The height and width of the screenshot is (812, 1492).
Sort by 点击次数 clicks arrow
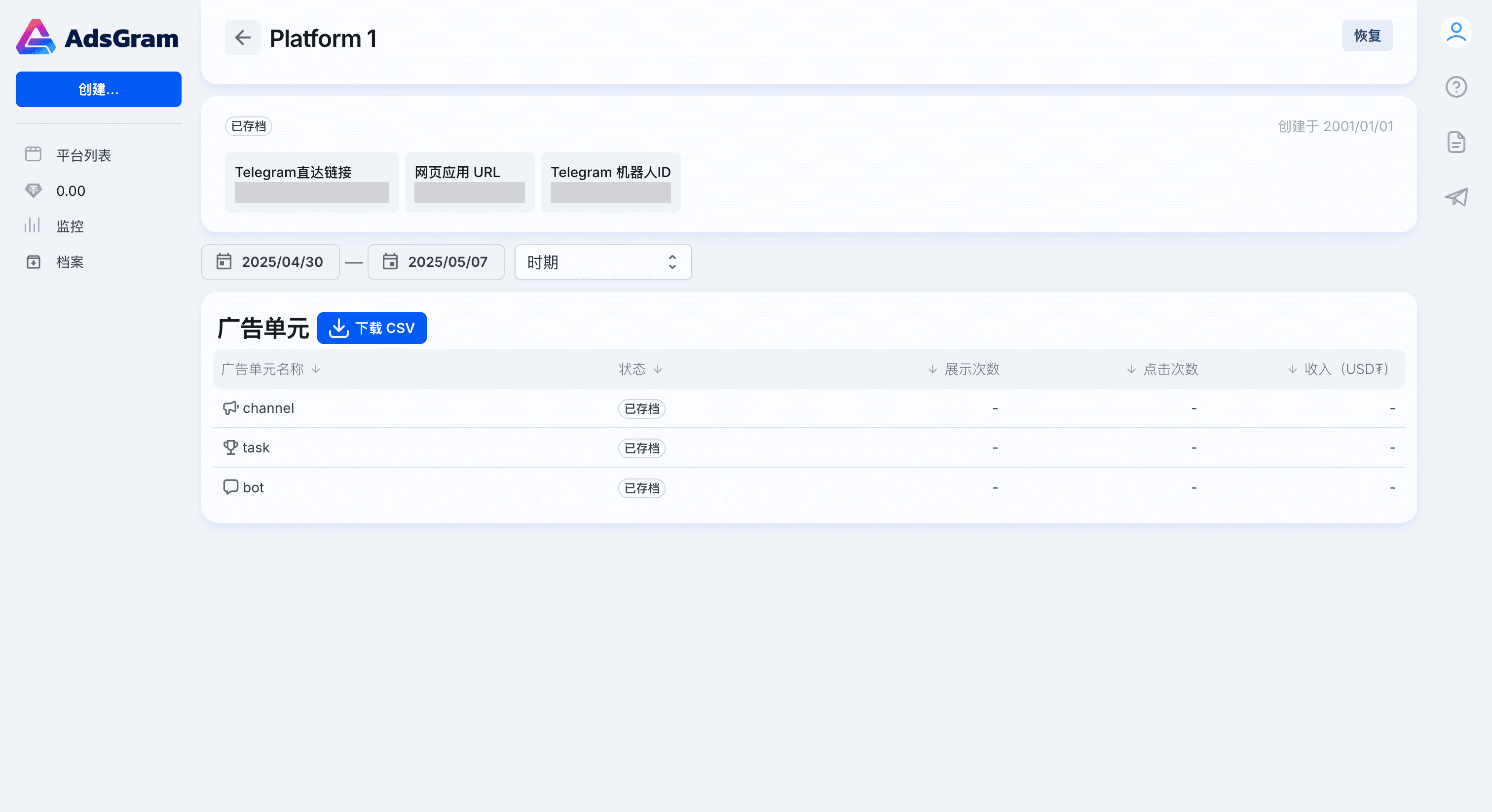point(1131,369)
